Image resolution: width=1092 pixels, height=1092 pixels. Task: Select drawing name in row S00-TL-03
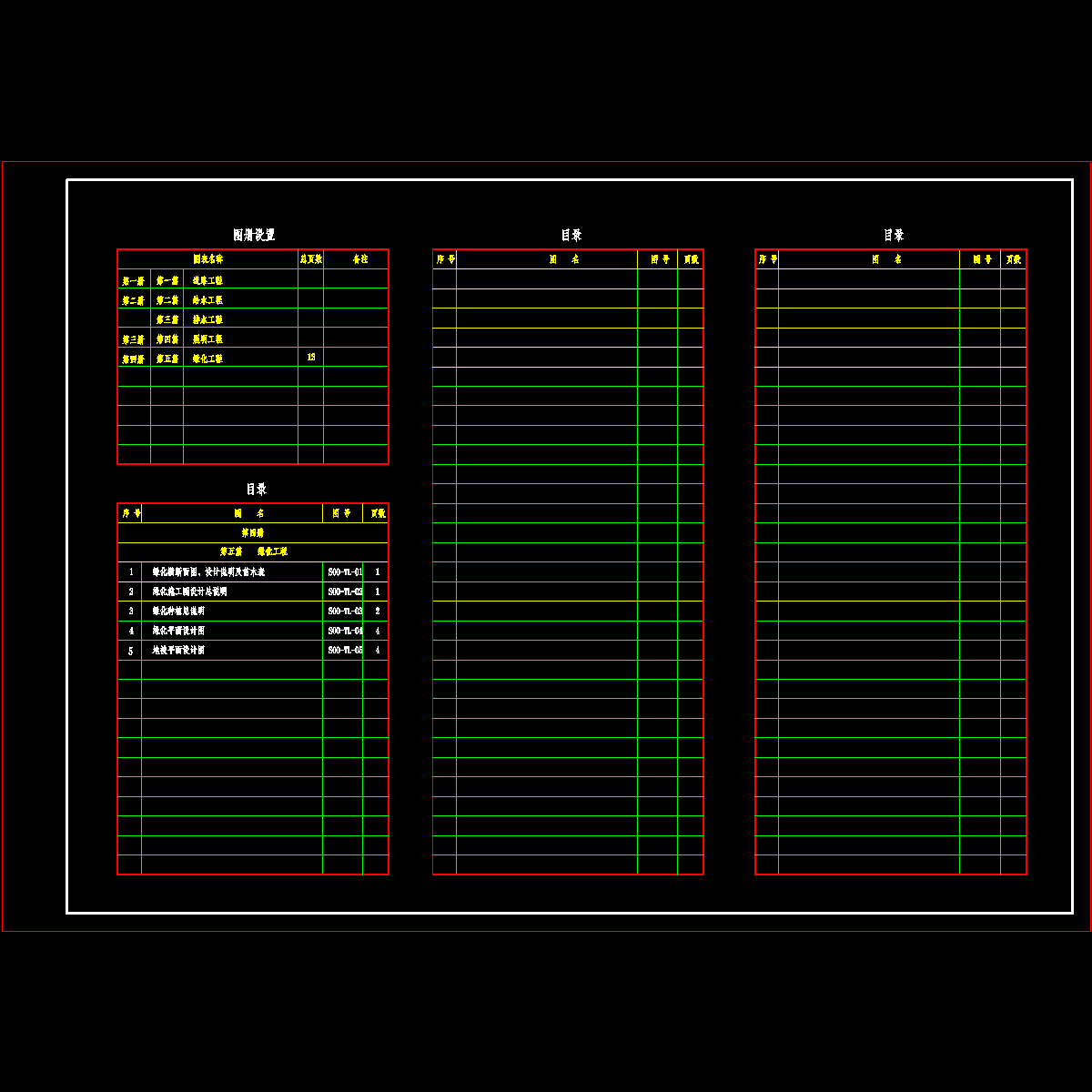pyautogui.click(x=179, y=612)
